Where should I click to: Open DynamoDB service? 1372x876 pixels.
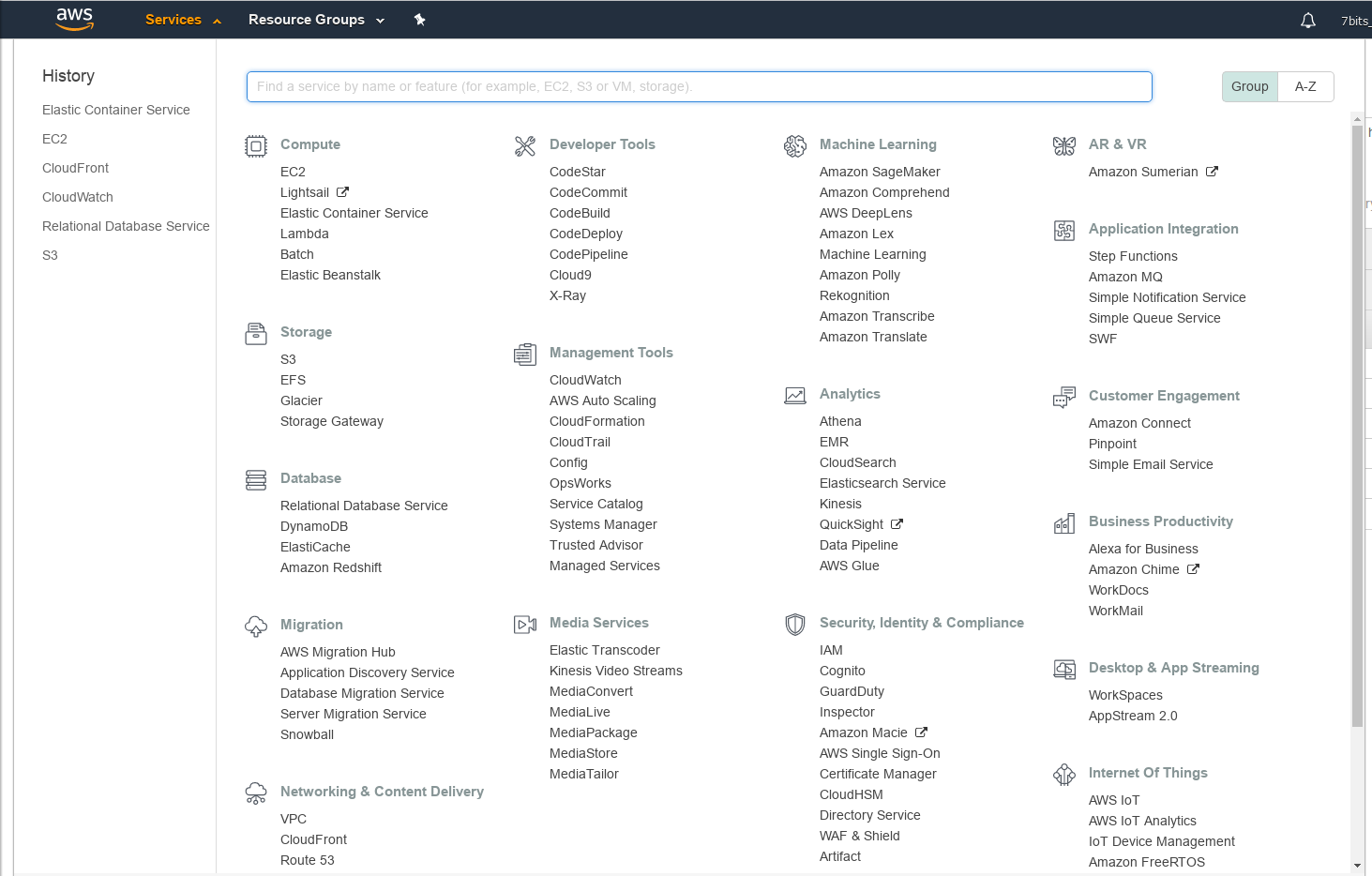coord(314,526)
